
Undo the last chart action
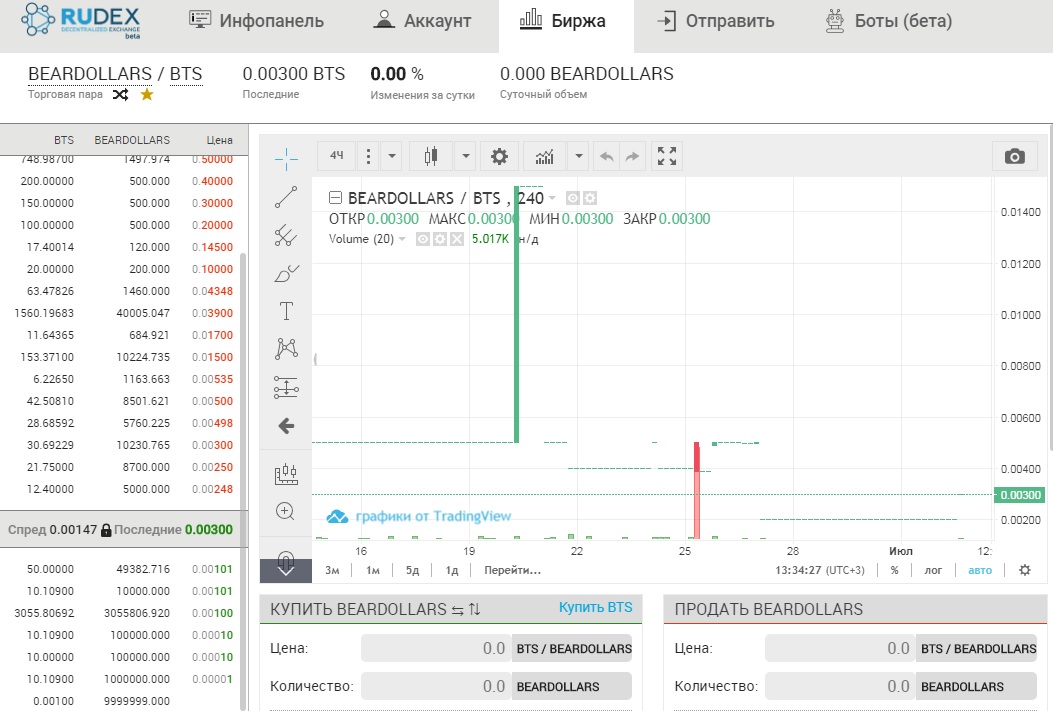606,157
